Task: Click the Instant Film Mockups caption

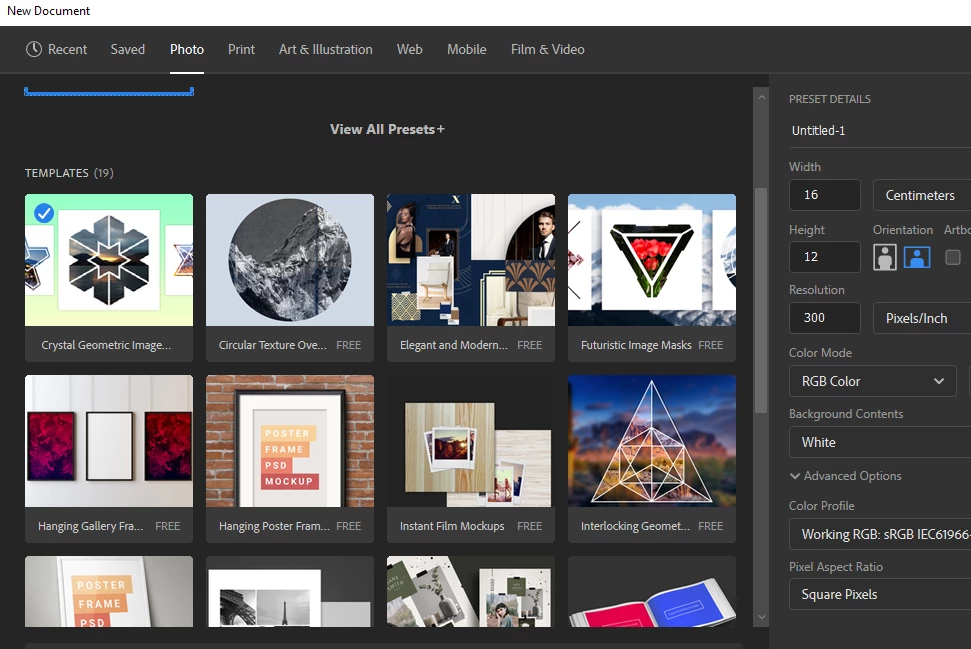Action: click(452, 526)
